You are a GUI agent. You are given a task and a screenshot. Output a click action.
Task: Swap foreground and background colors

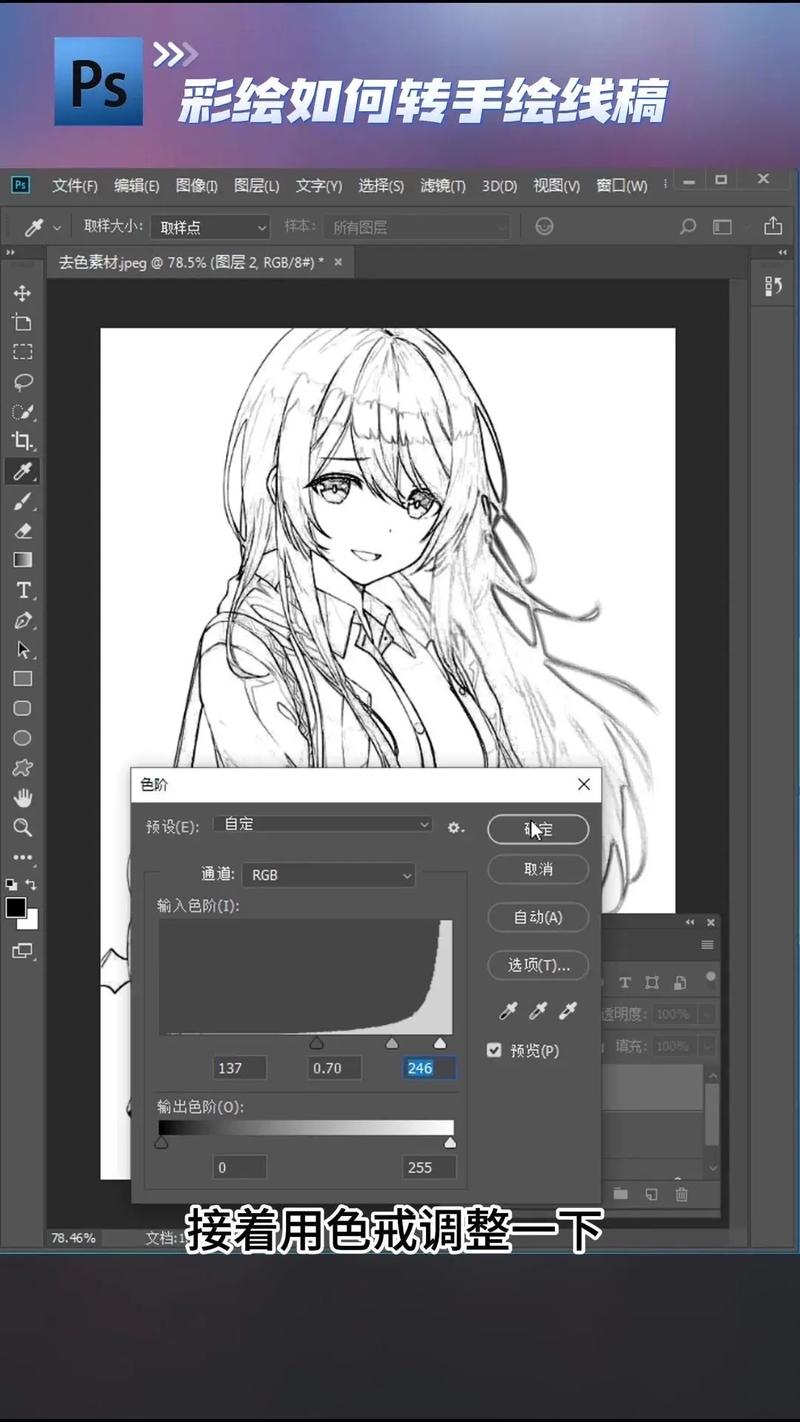[32, 885]
